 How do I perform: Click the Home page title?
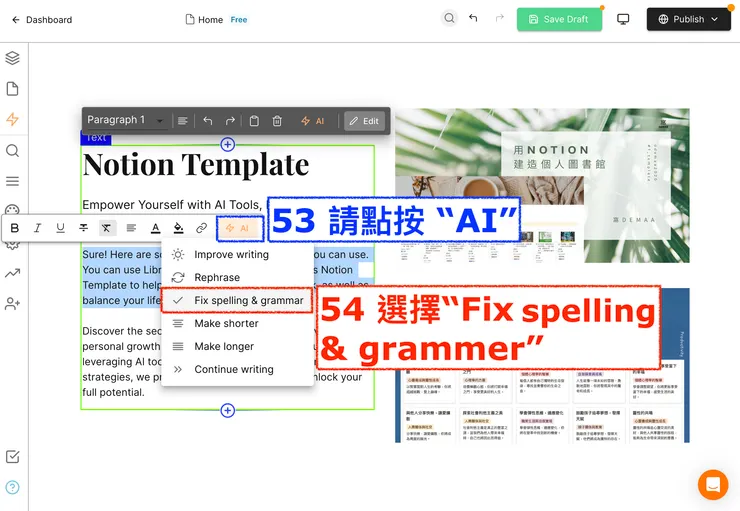pos(210,20)
